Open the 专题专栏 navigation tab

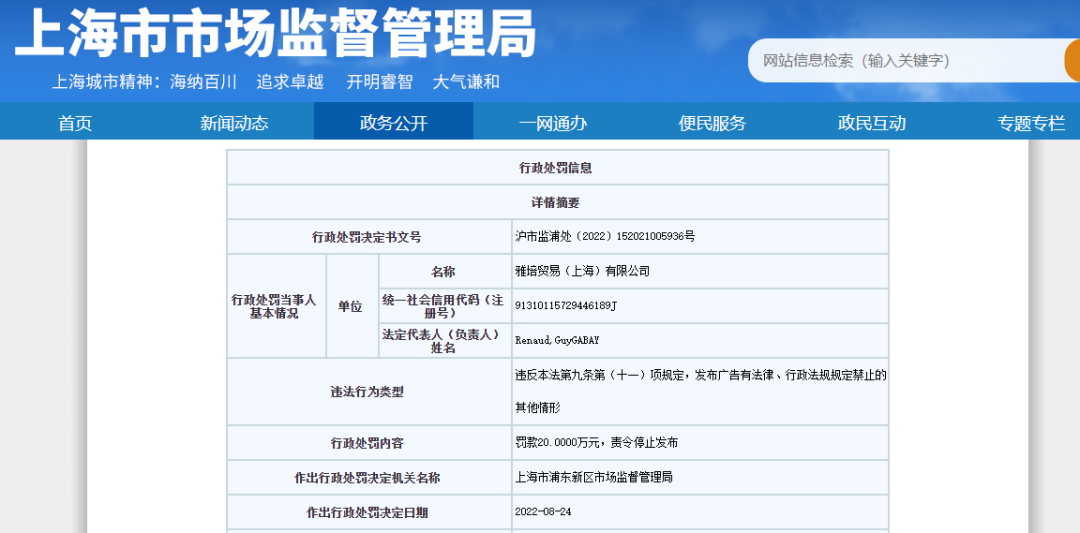tap(1031, 123)
